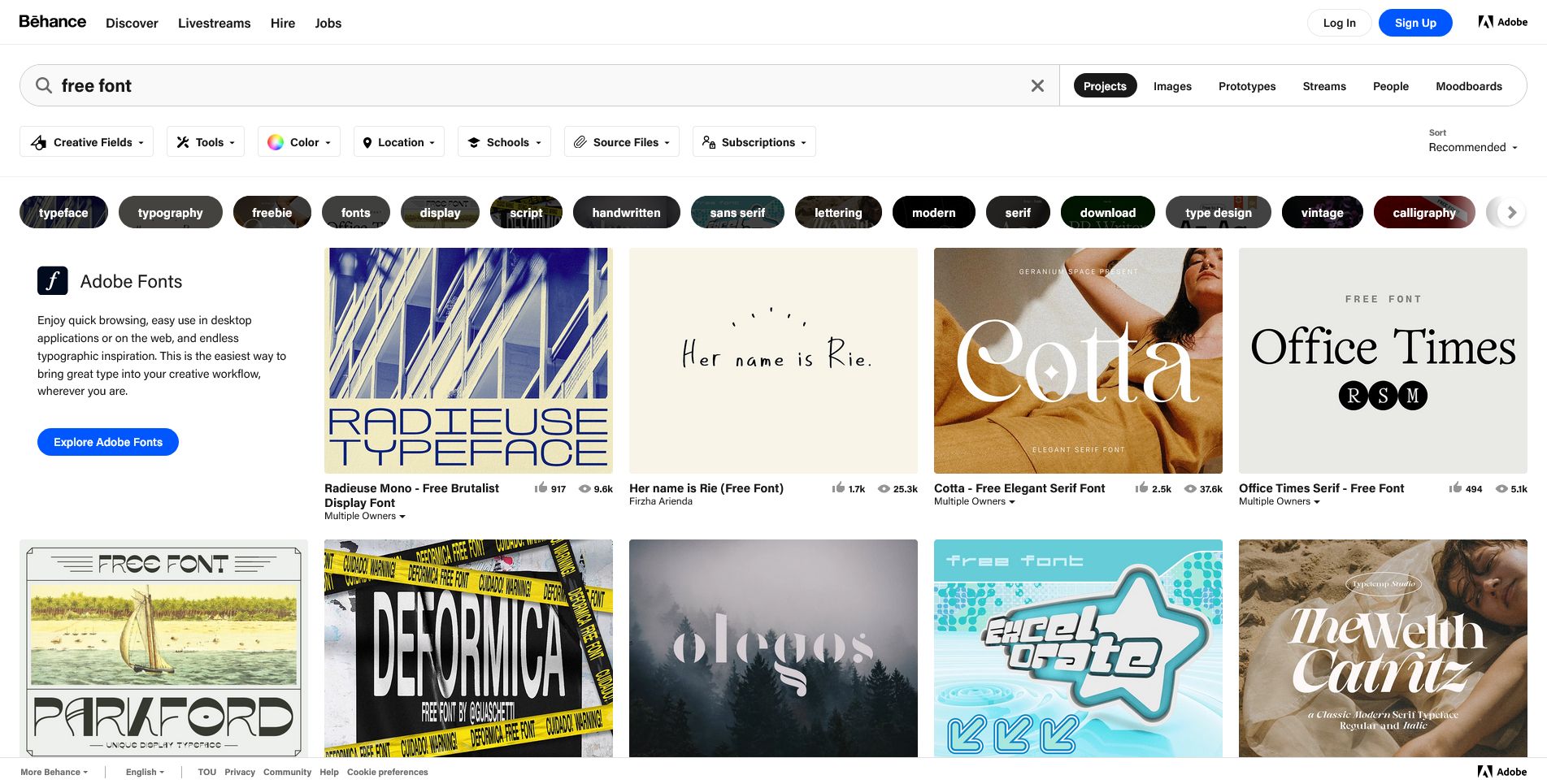This screenshot has height=784, width=1547.
Task: Expand Multiple Owners under Cotta project
Action: click(974, 501)
